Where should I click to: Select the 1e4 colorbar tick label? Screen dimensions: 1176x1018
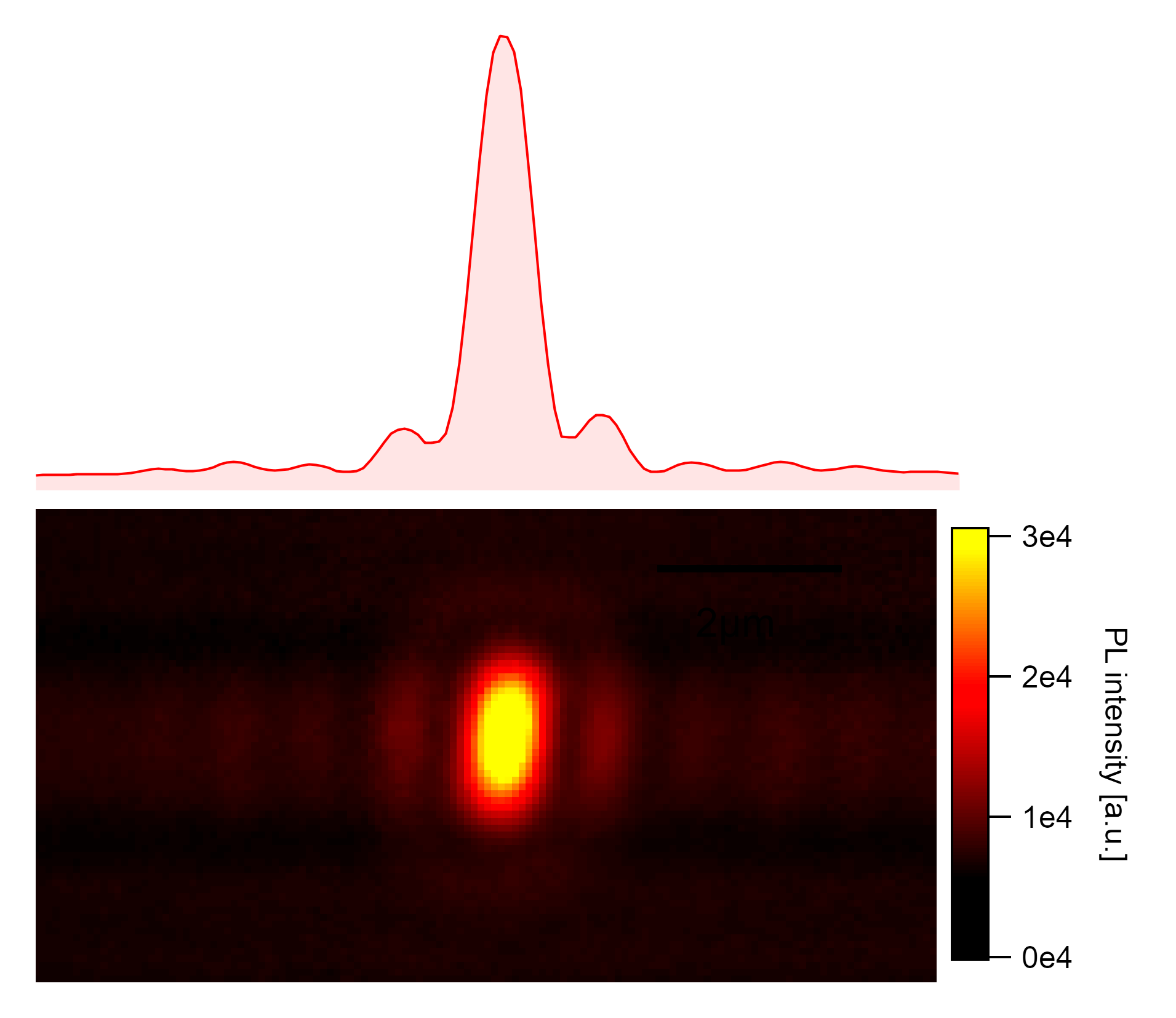(1046, 817)
